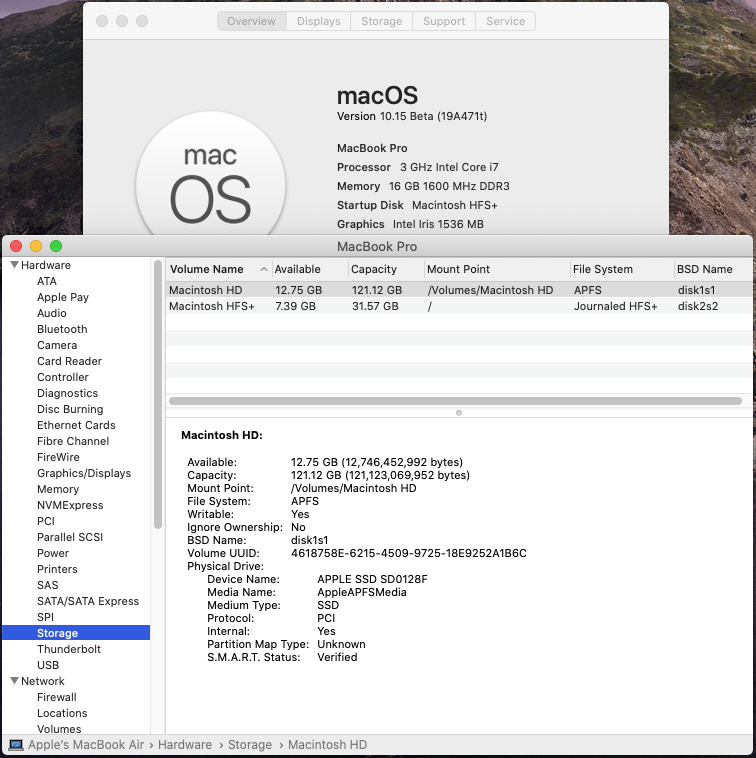Open the Displays tab in About This Mac

click(x=319, y=21)
